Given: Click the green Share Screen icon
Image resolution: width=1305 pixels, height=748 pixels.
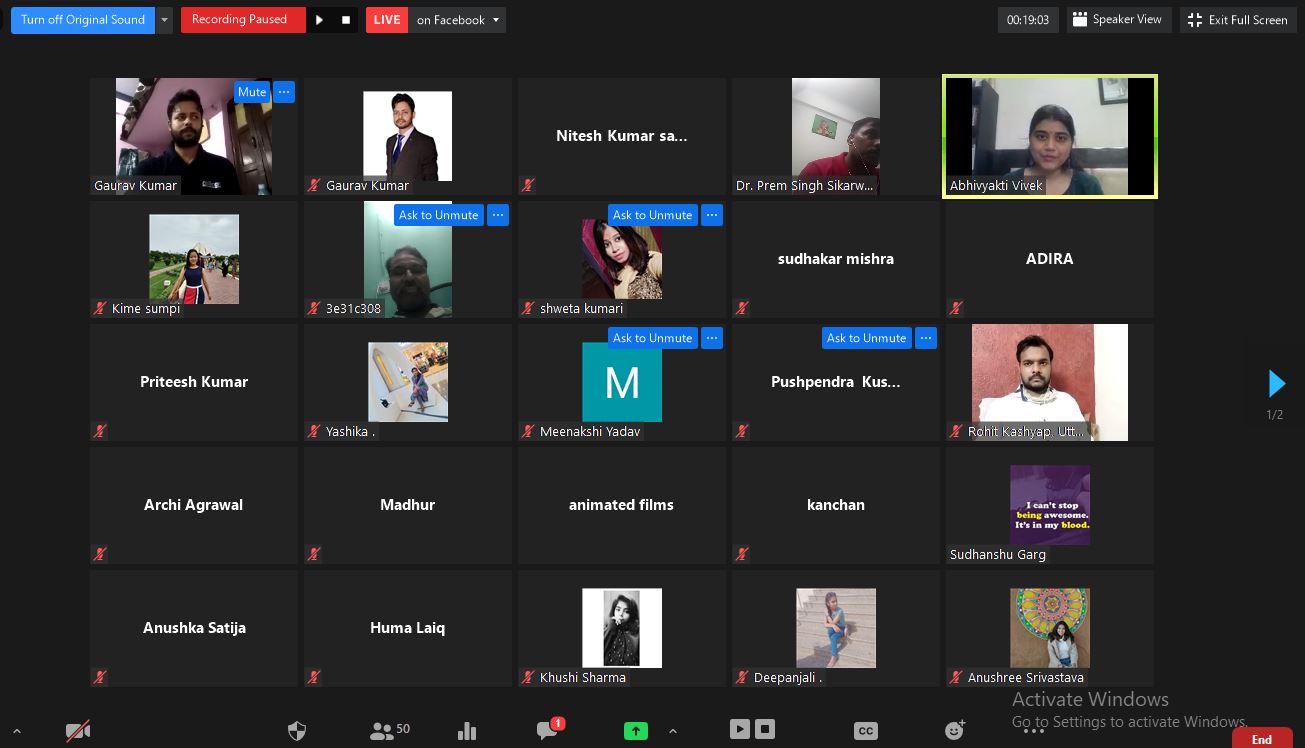Looking at the screenshot, I should [x=636, y=731].
